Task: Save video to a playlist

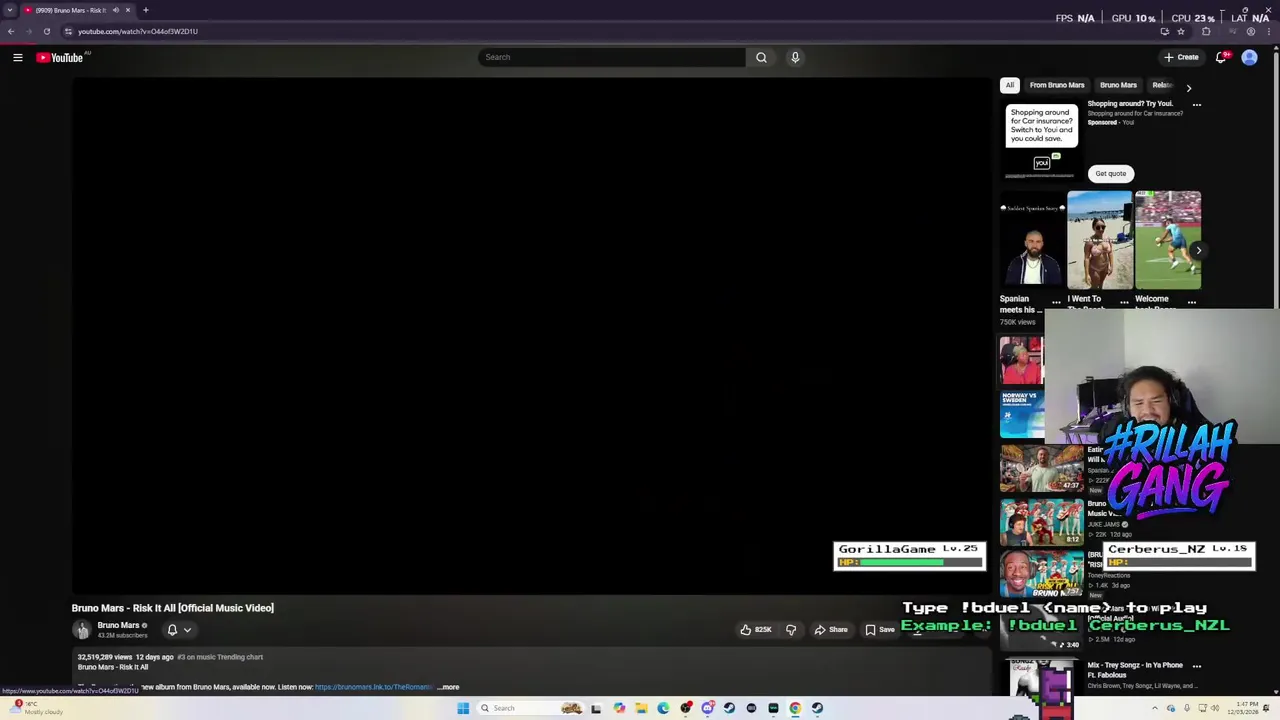Action: 880,630
